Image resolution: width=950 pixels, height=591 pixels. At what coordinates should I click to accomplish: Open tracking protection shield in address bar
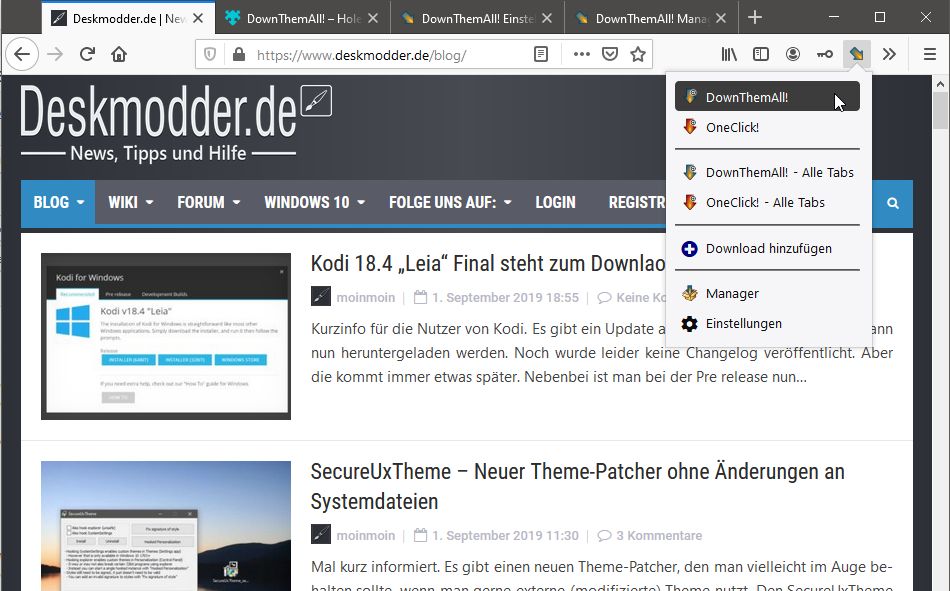click(210, 55)
